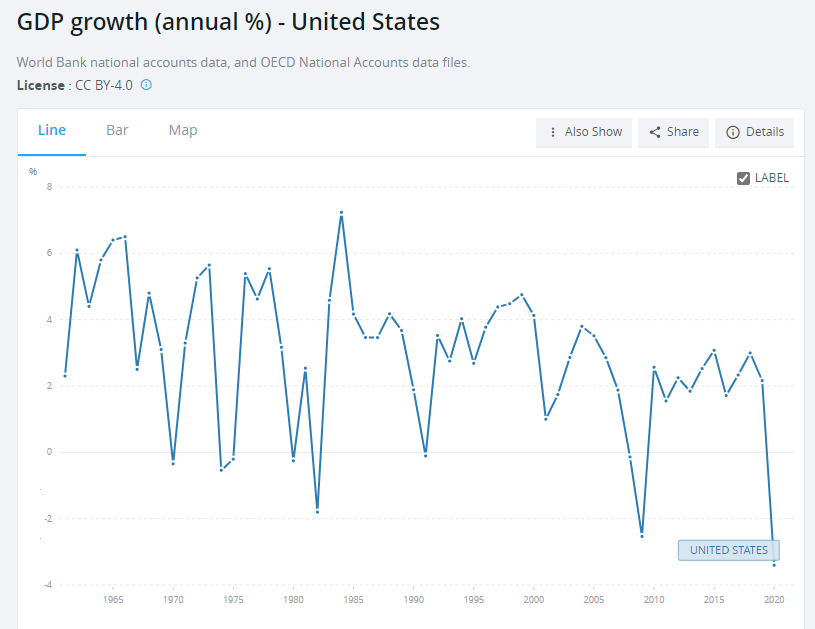Click the Share icon button

click(x=673, y=132)
